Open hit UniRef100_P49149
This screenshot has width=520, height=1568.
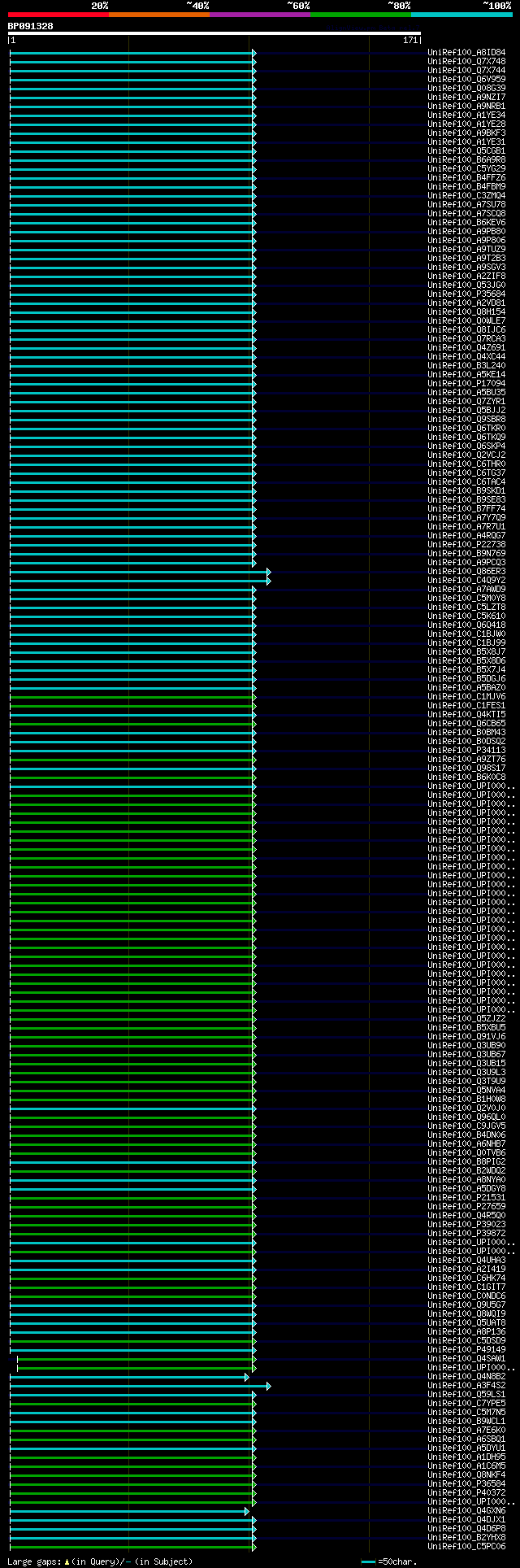pos(466,1349)
